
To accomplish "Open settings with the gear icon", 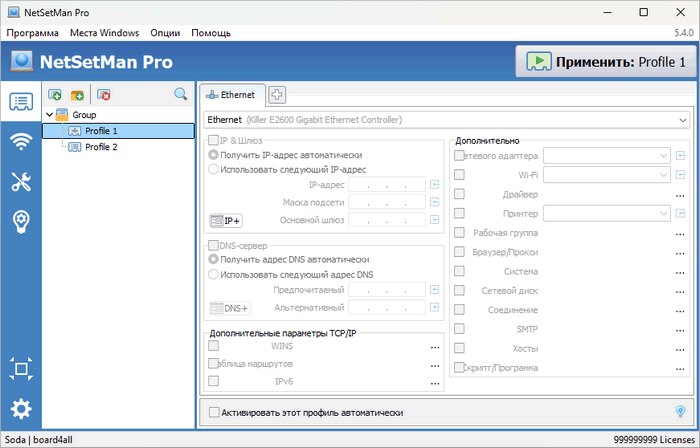I will point(21,409).
